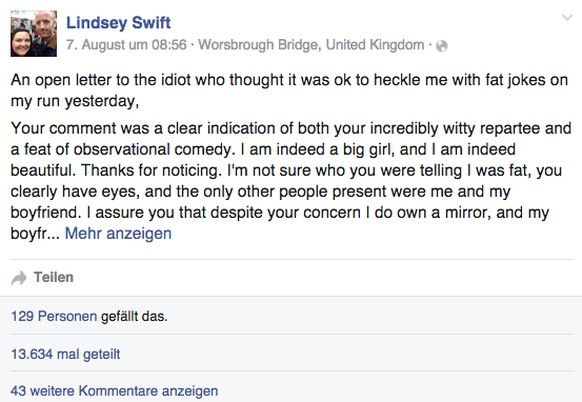Open Lindsey Swift's profile picture
The width and height of the screenshot is (582, 402).
pos(34,33)
